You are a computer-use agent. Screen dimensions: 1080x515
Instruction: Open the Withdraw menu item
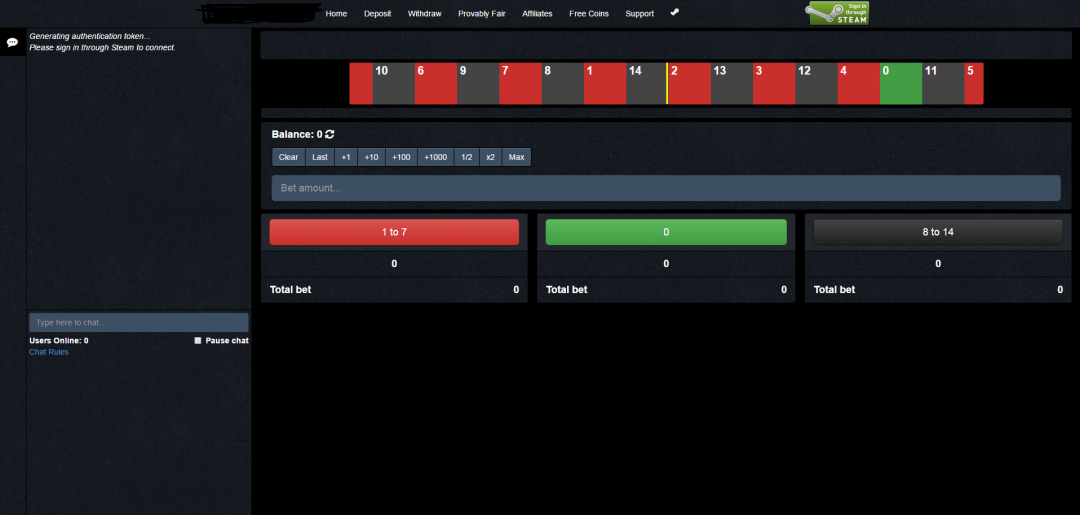click(424, 14)
